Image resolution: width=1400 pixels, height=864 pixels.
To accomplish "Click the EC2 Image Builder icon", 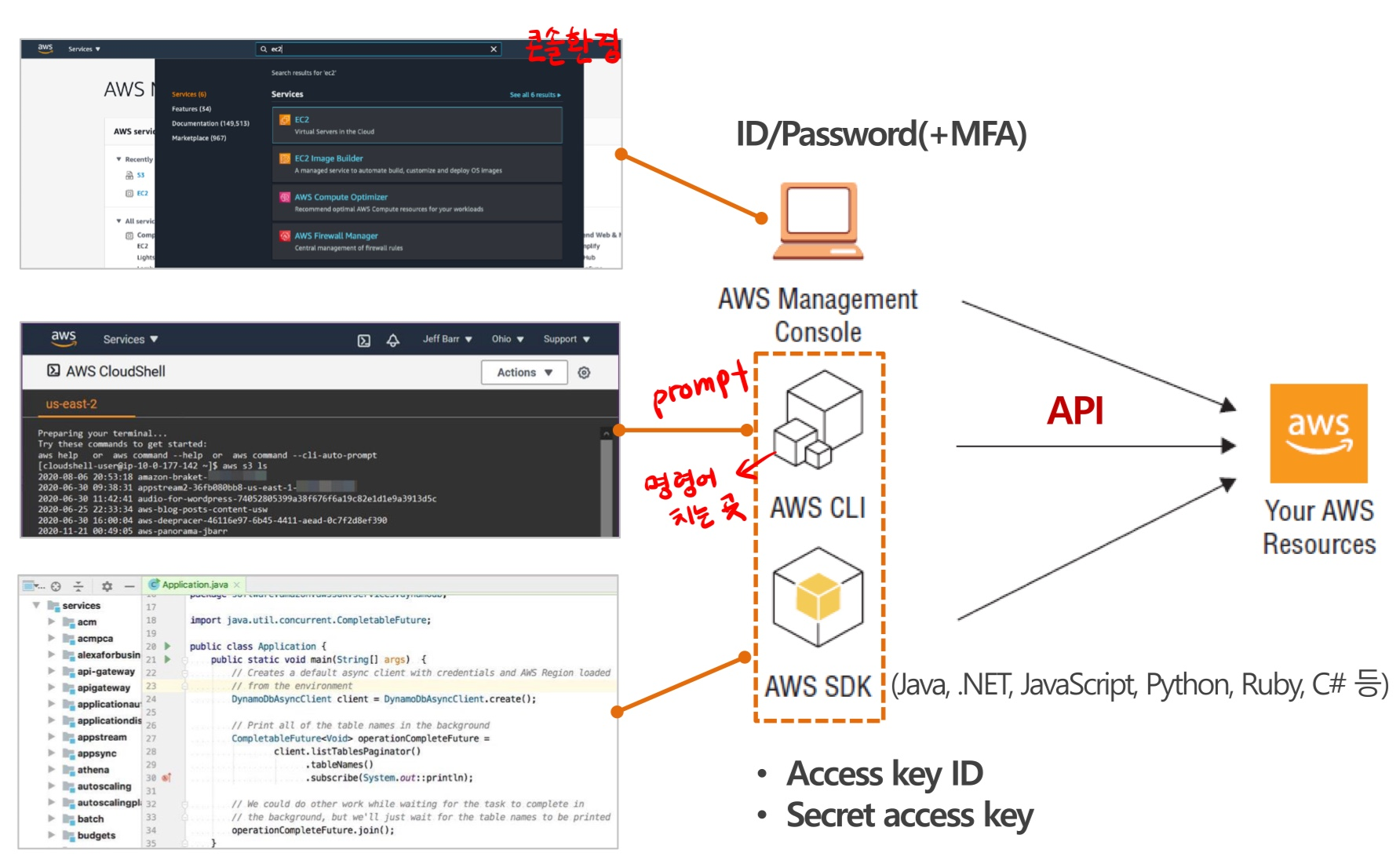I will pos(285,159).
